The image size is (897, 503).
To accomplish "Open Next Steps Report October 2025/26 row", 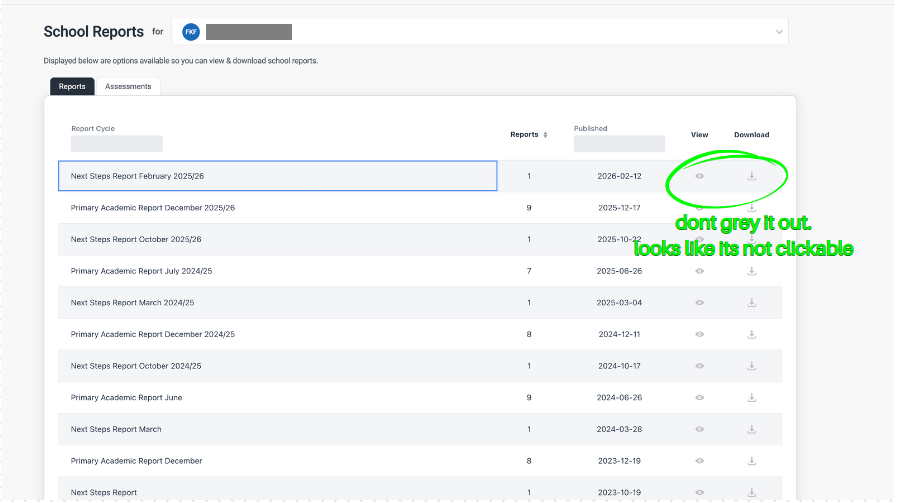I will [x=136, y=239].
